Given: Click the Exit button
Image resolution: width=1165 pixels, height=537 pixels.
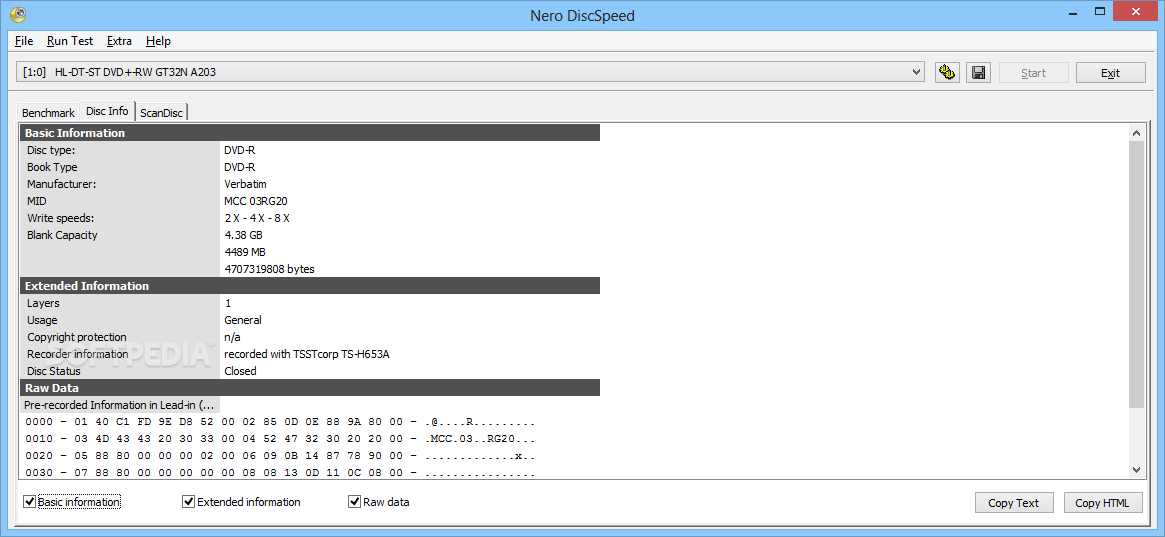Looking at the screenshot, I should pyautogui.click(x=1110, y=73).
